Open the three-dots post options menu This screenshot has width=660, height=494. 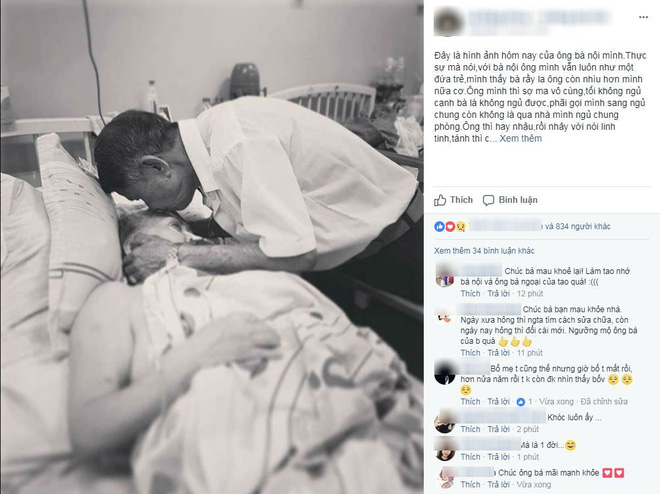[643, 17]
